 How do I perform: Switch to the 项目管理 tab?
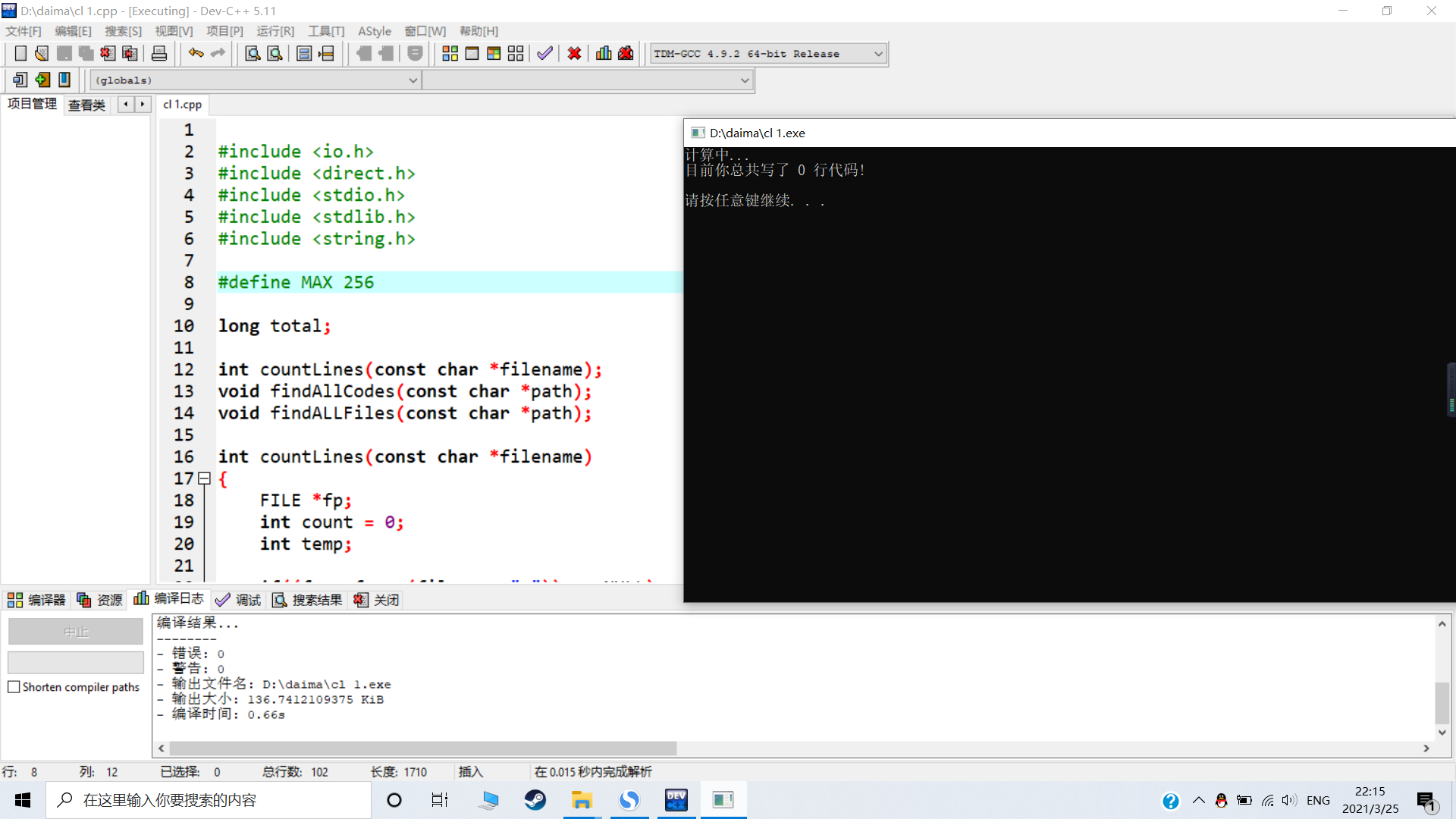pyautogui.click(x=32, y=104)
